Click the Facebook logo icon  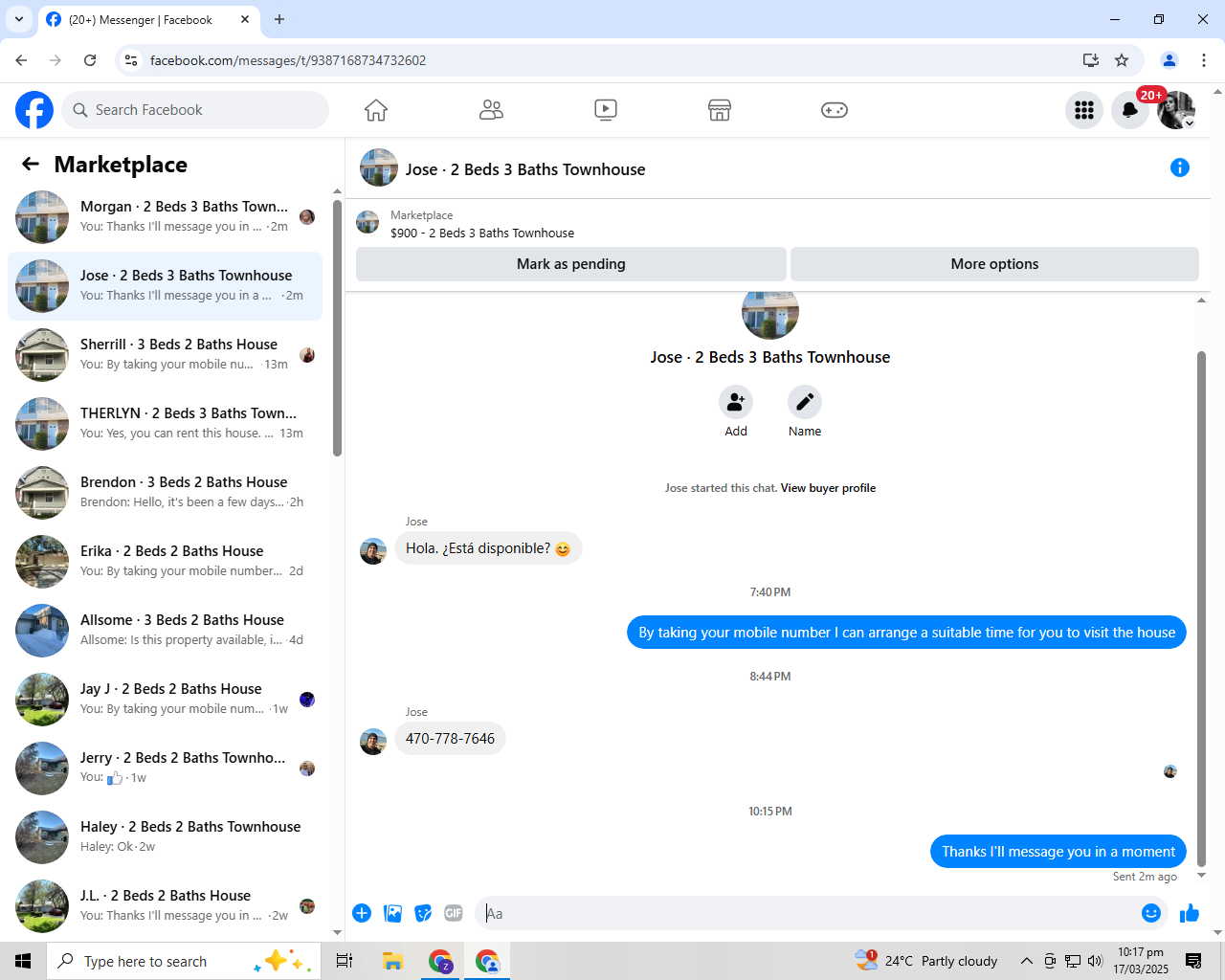(34, 110)
